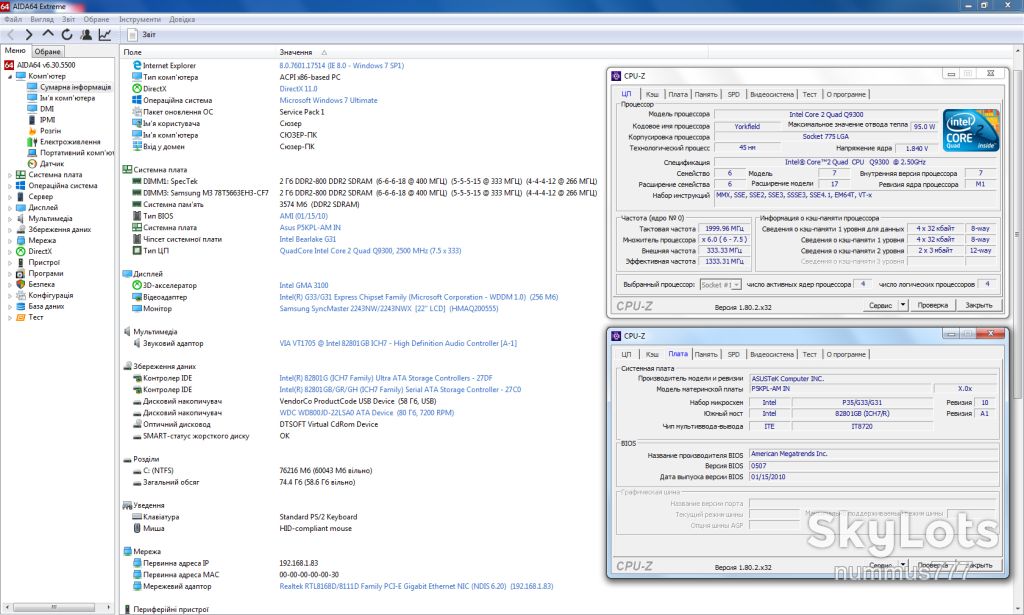Screen dimensions: 1024x615
Task: Open the Socket #1 processor dropdown
Action: click(x=720, y=285)
